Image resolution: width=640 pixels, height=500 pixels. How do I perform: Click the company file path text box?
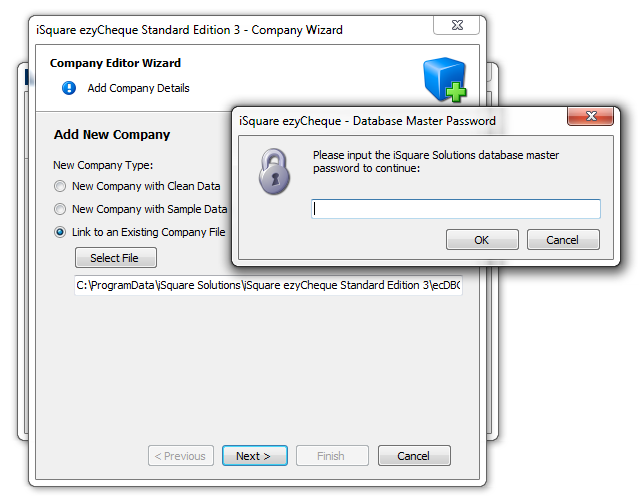[268, 285]
